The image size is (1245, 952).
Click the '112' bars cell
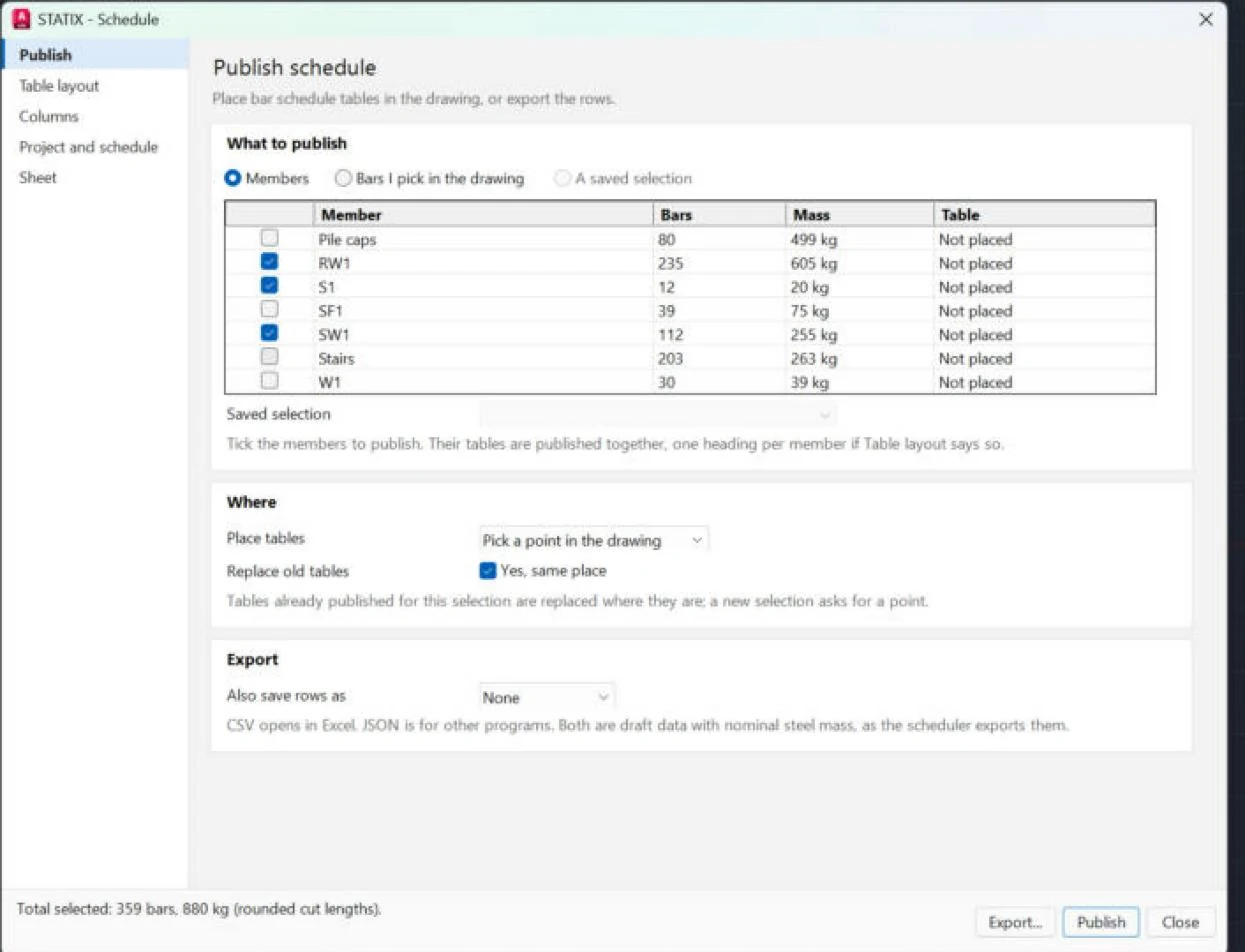(719, 335)
